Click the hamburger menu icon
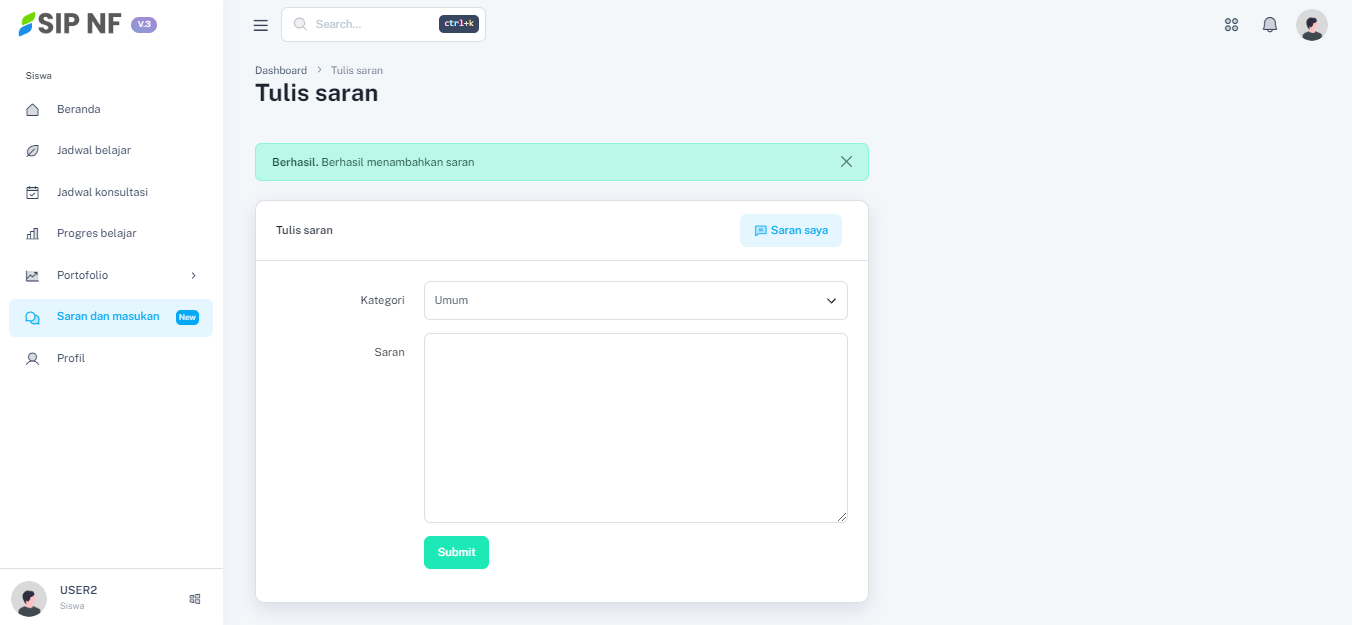 pos(261,25)
